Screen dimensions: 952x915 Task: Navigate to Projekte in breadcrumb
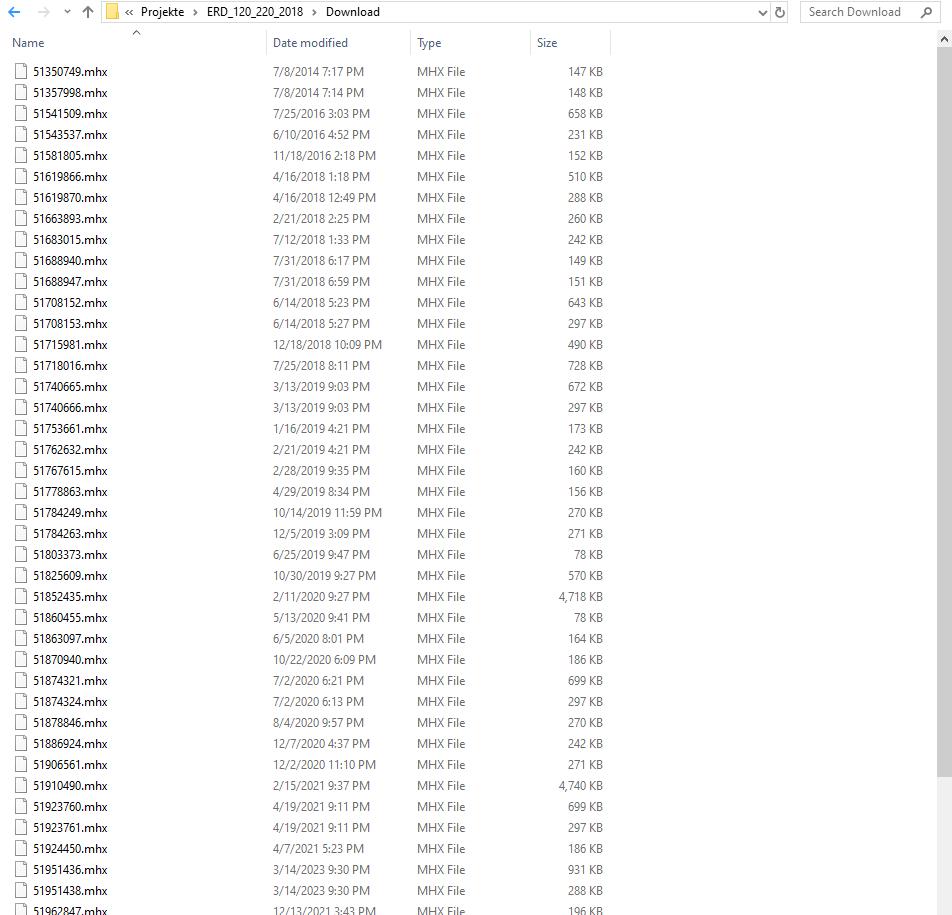(x=162, y=12)
